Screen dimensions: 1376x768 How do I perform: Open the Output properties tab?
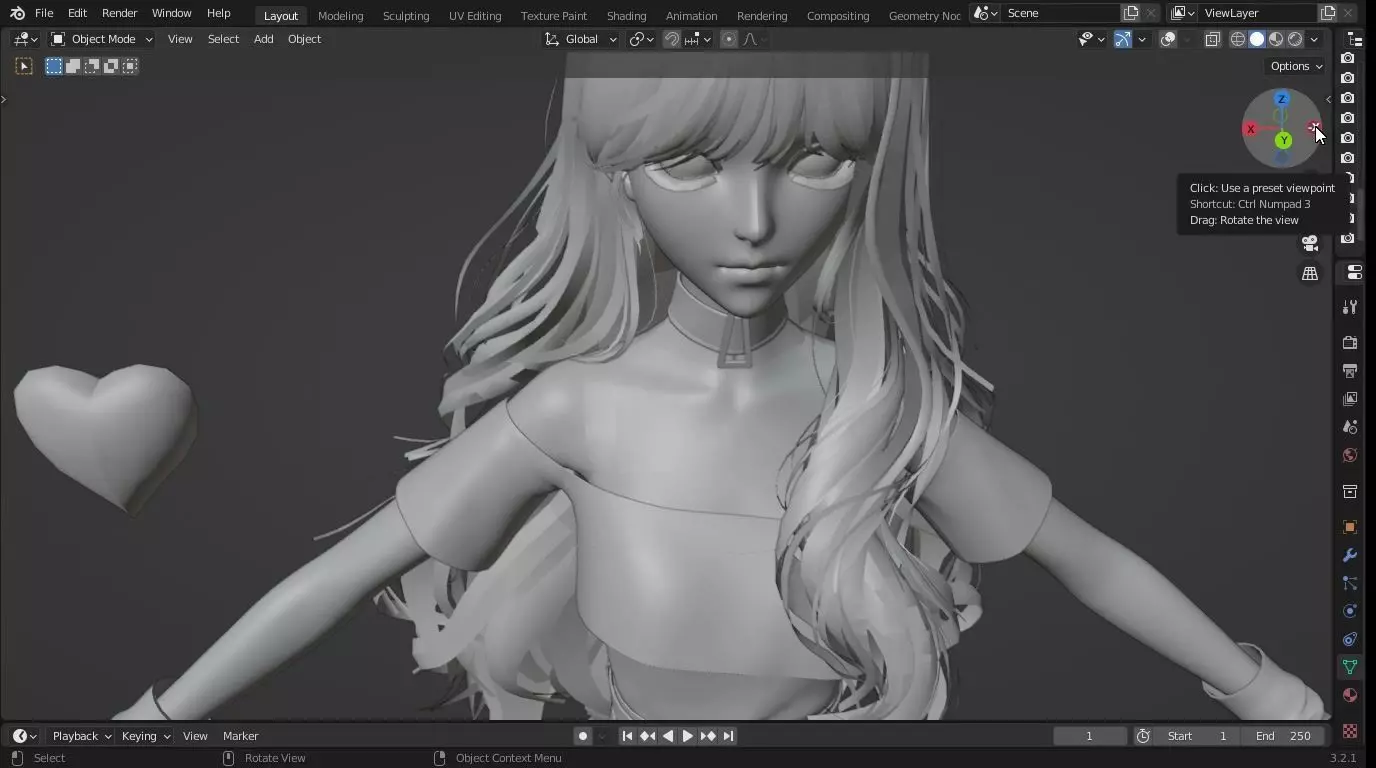[1350, 371]
